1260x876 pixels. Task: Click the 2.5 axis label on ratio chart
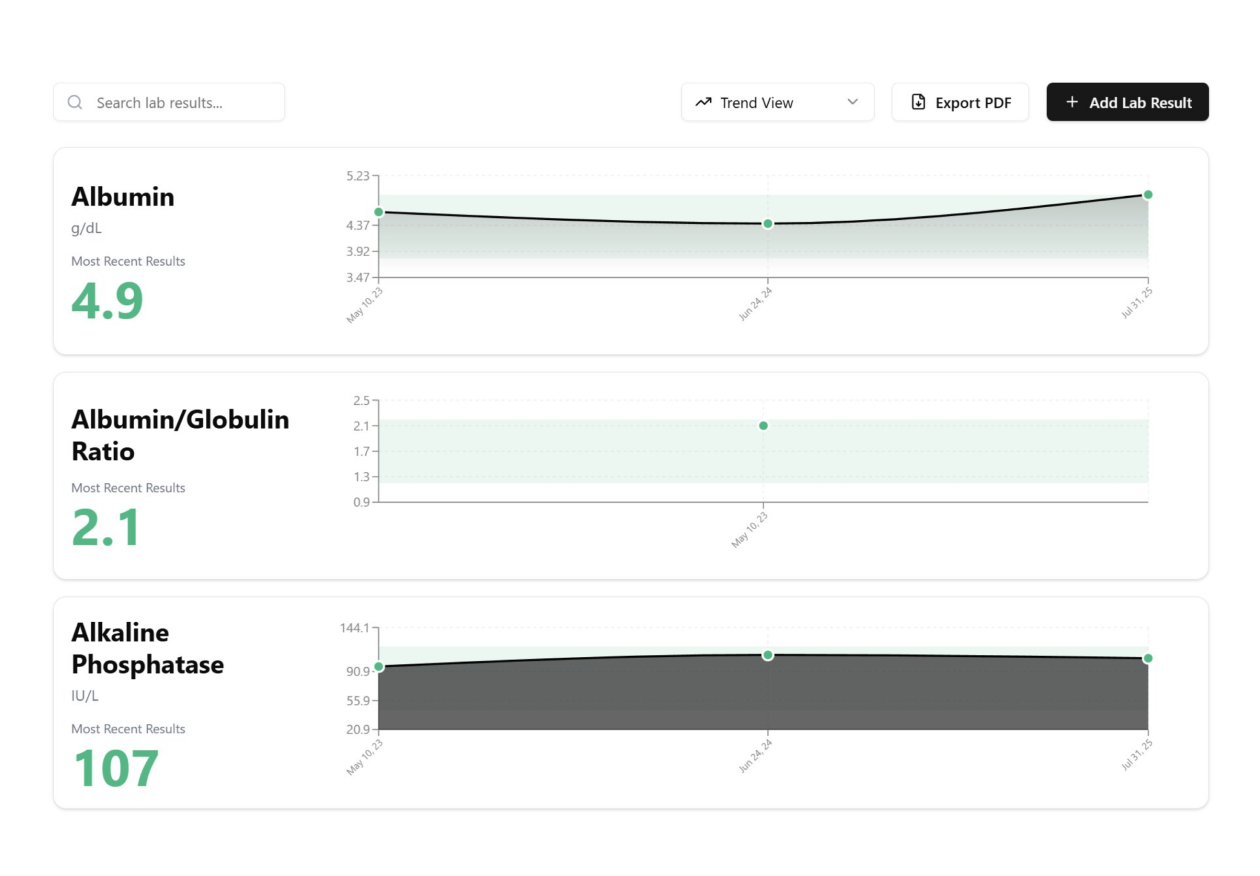click(x=361, y=401)
